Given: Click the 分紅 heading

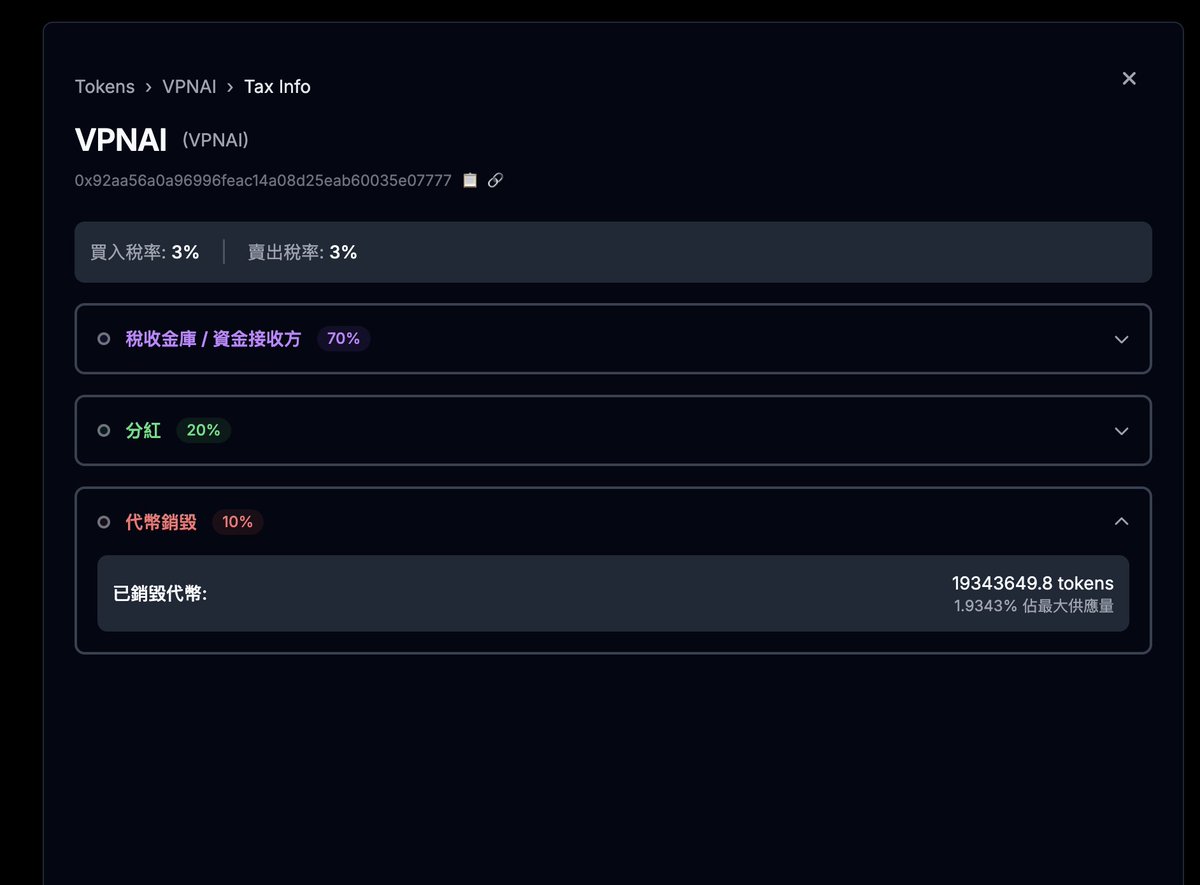Looking at the screenshot, I should [143, 431].
